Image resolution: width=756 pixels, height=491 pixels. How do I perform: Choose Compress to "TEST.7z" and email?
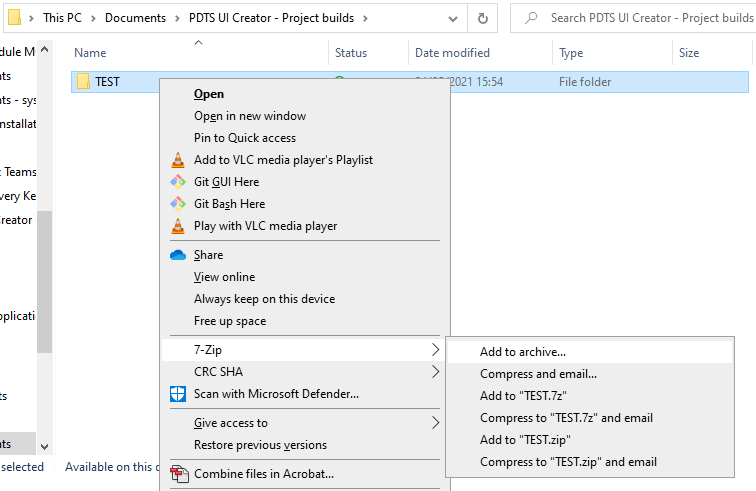click(567, 418)
